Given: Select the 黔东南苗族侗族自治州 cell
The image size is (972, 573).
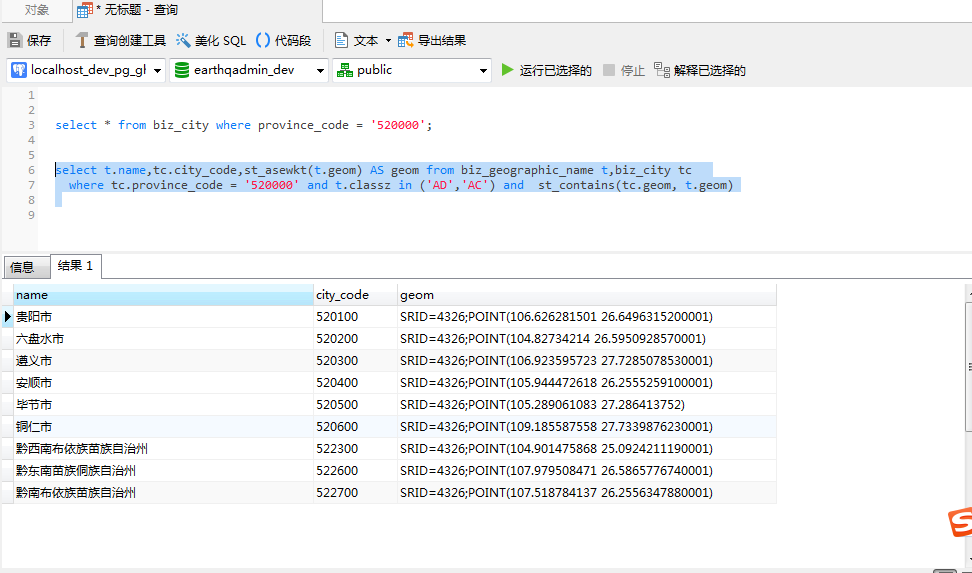Looking at the screenshot, I should (163, 471).
